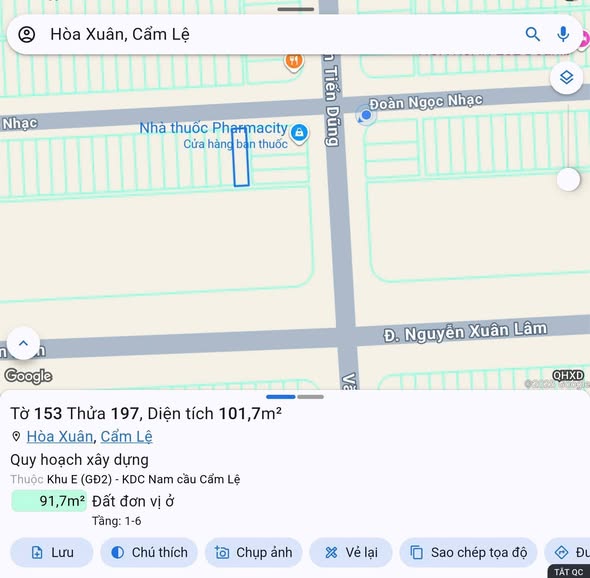This screenshot has height=578, width=590.
Task: Open the Cẩm Lệ link
Action: 126,437
